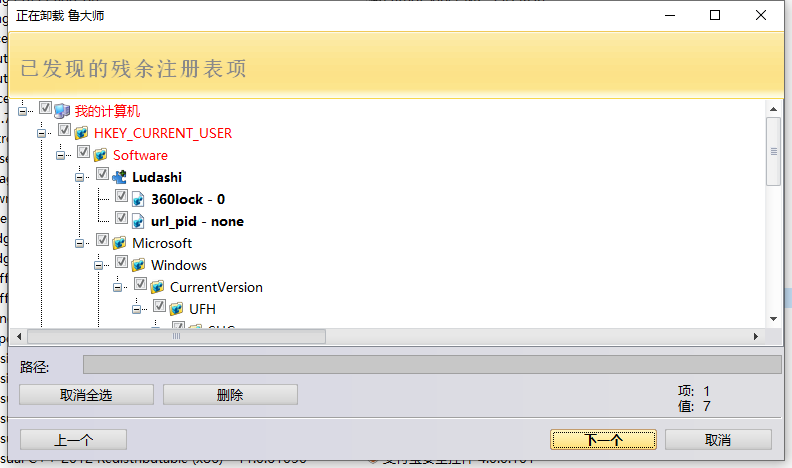The width and height of the screenshot is (792, 468).
Task: Click the My Computer icon in the tree
Action: coord(62,111)
